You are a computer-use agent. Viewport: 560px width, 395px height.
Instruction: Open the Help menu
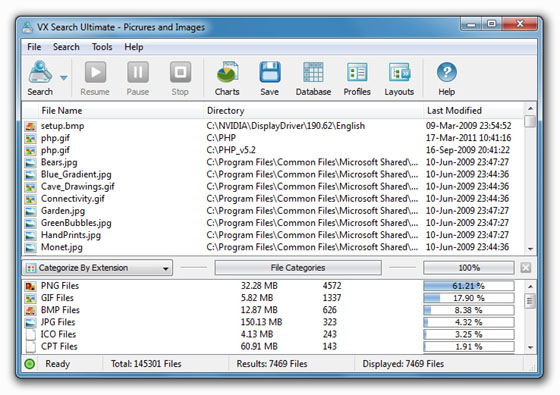pos(134,47)
